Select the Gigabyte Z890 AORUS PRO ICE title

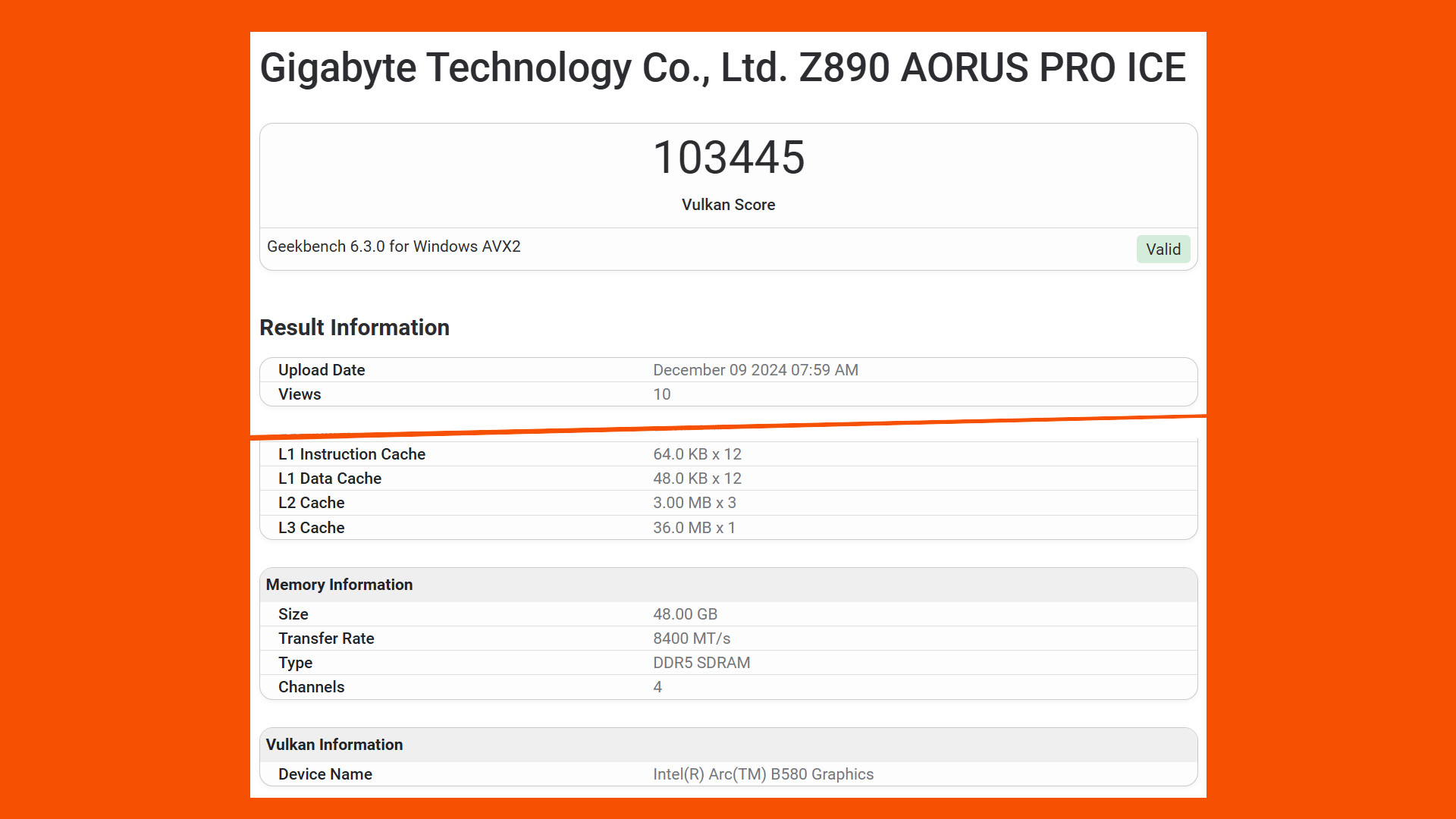coord(723,67)
